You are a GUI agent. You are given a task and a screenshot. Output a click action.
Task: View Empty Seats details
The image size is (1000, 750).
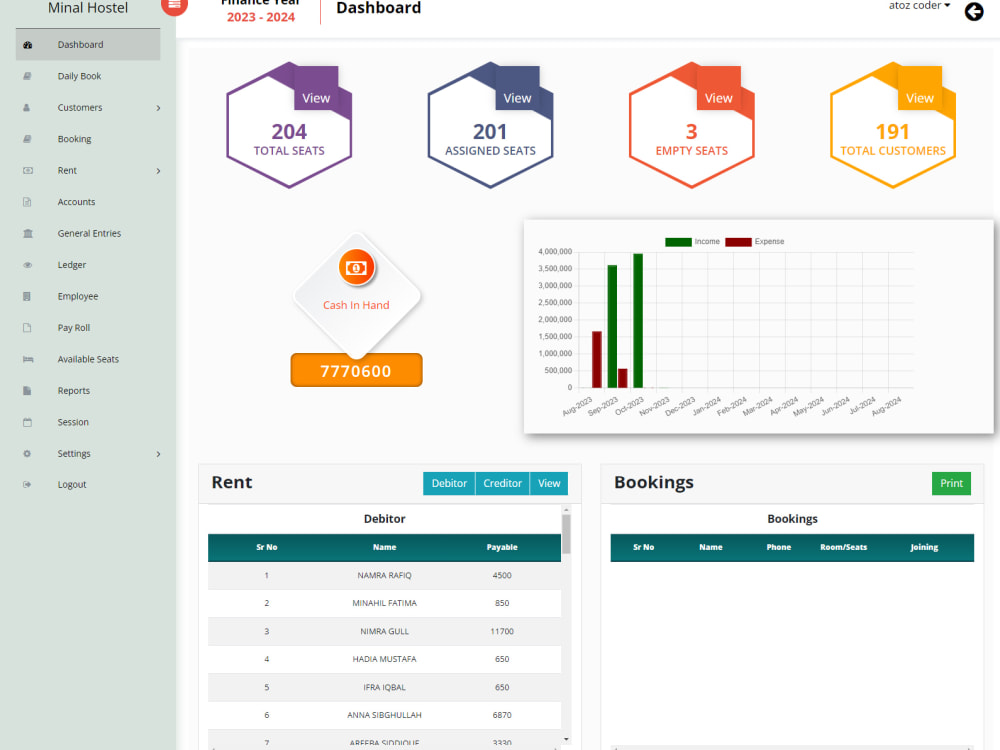(719, 98)
